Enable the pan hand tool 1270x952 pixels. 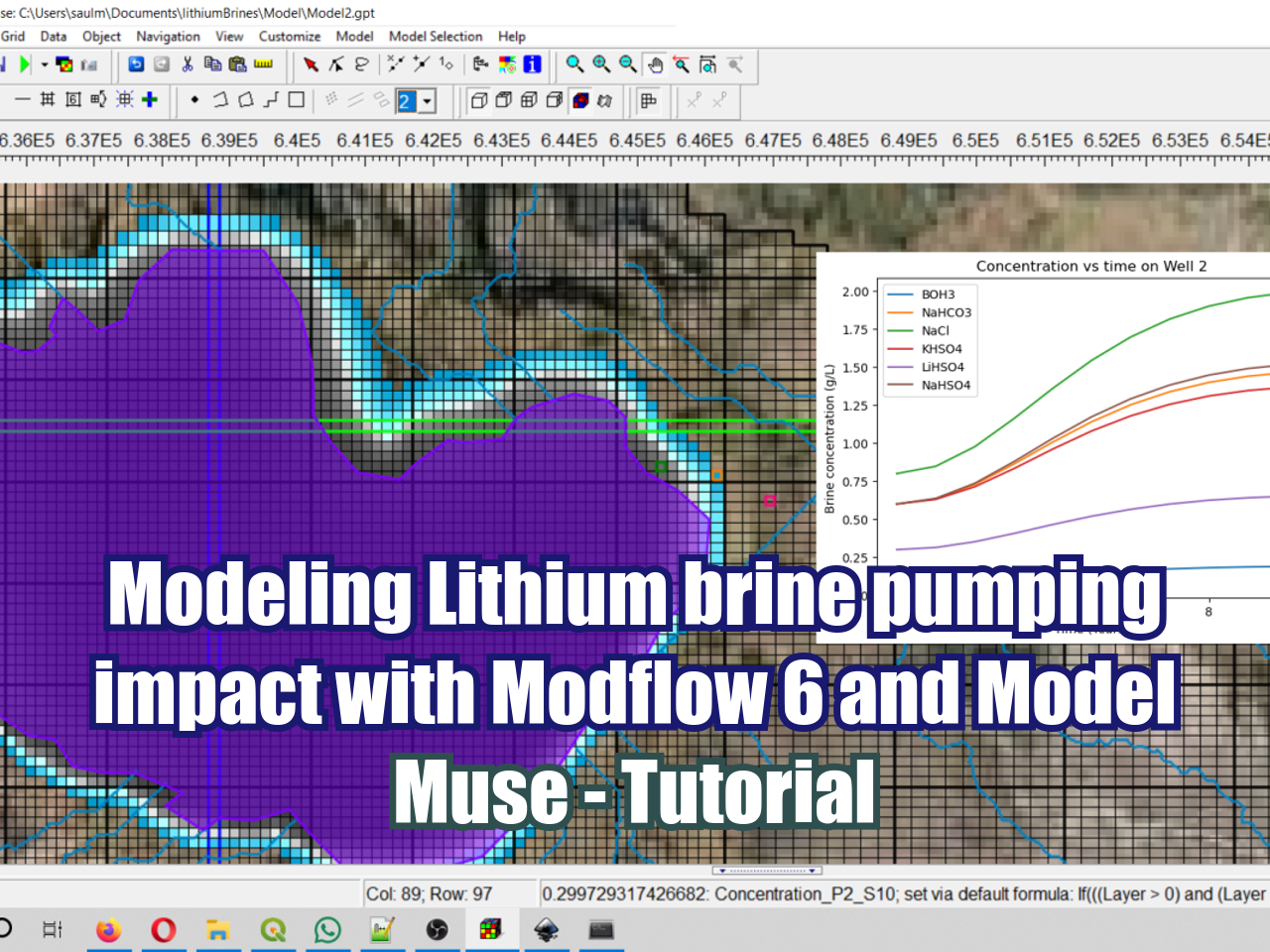point(655,64)
